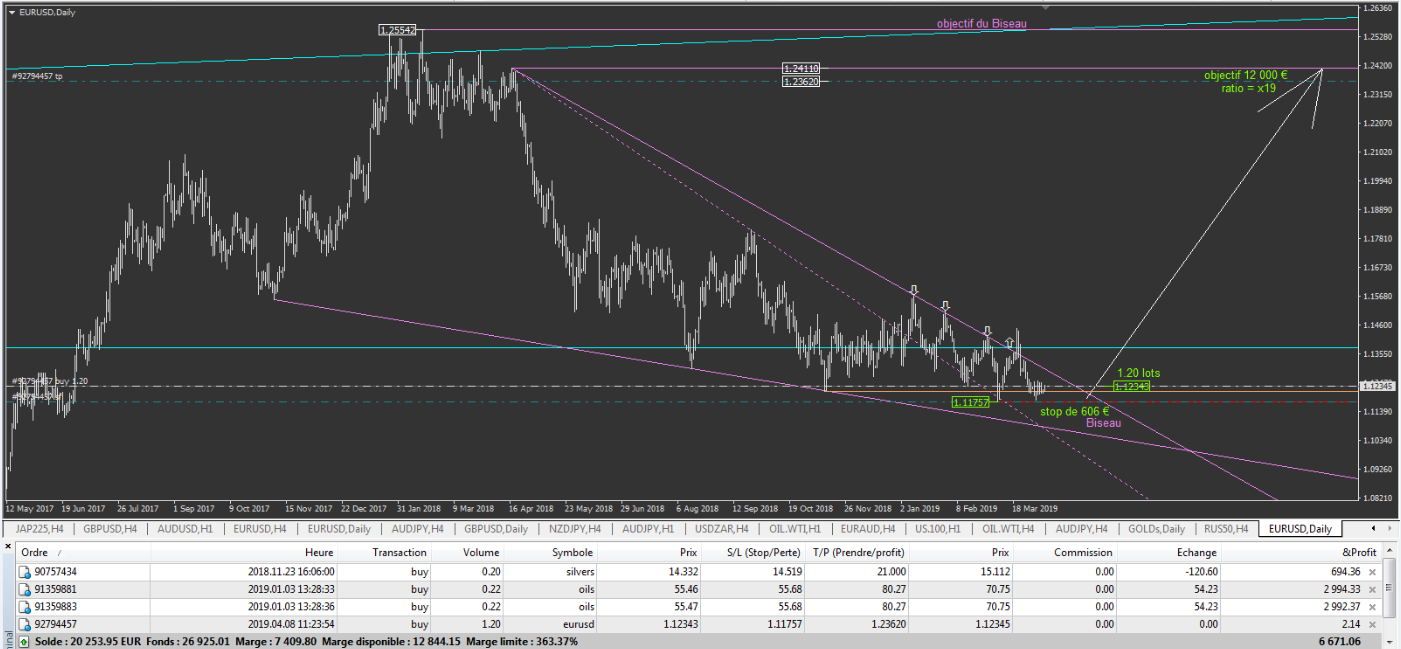Sort orders by the Symbole column header
The width and height of the screenshot is (1401, 649).
tap(572, 552)
